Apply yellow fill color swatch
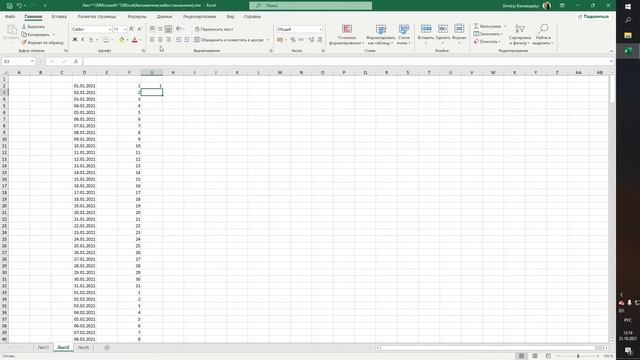This screenshot has height=360, width=640. (122, 40)
